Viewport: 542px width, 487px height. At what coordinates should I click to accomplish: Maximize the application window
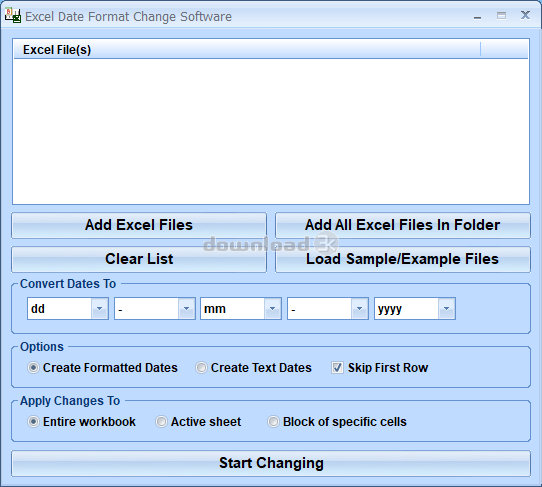pyautogui.click(x=501, y=16)
